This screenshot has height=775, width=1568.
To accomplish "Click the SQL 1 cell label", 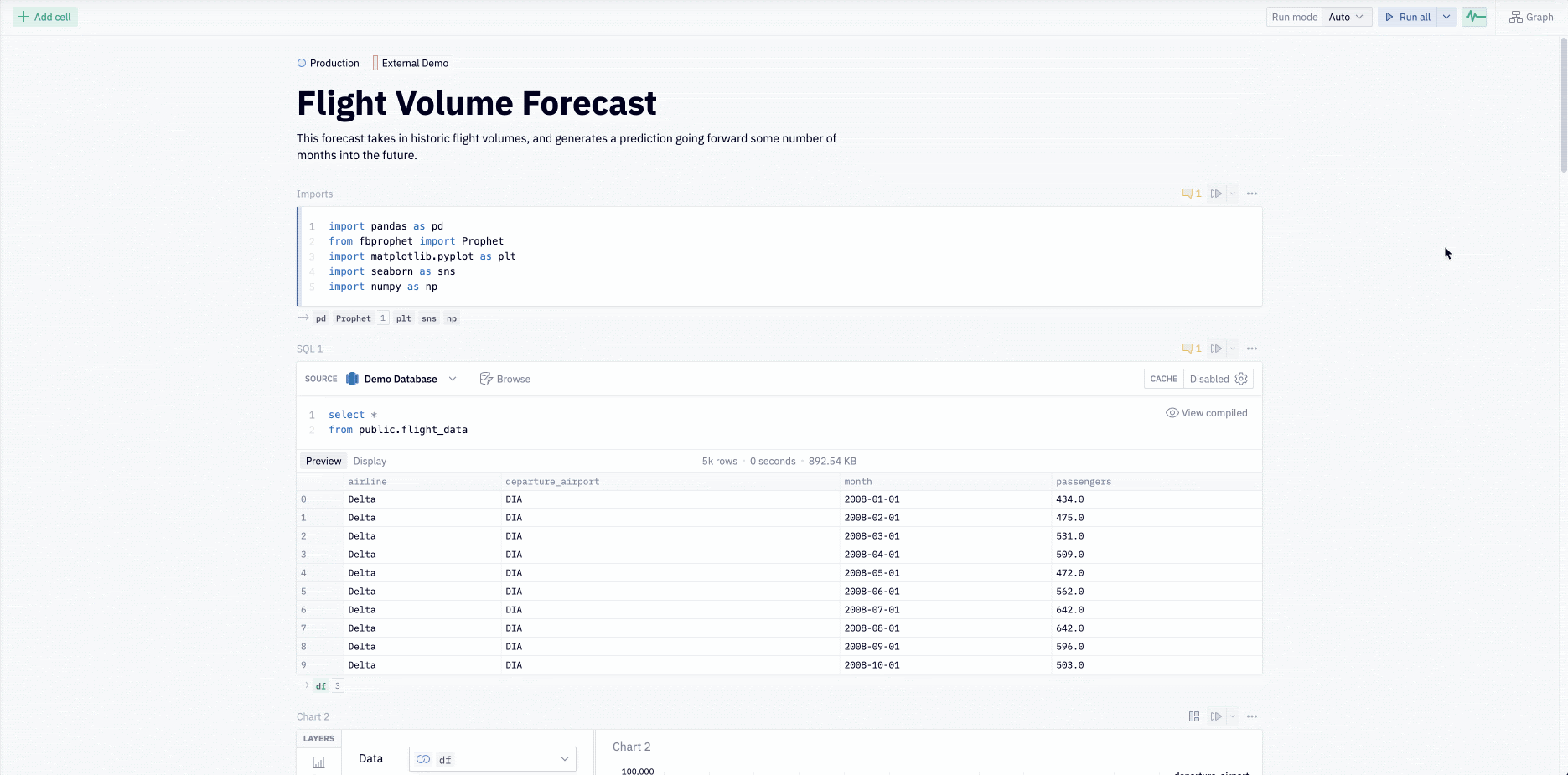I will tap(309, 349).
